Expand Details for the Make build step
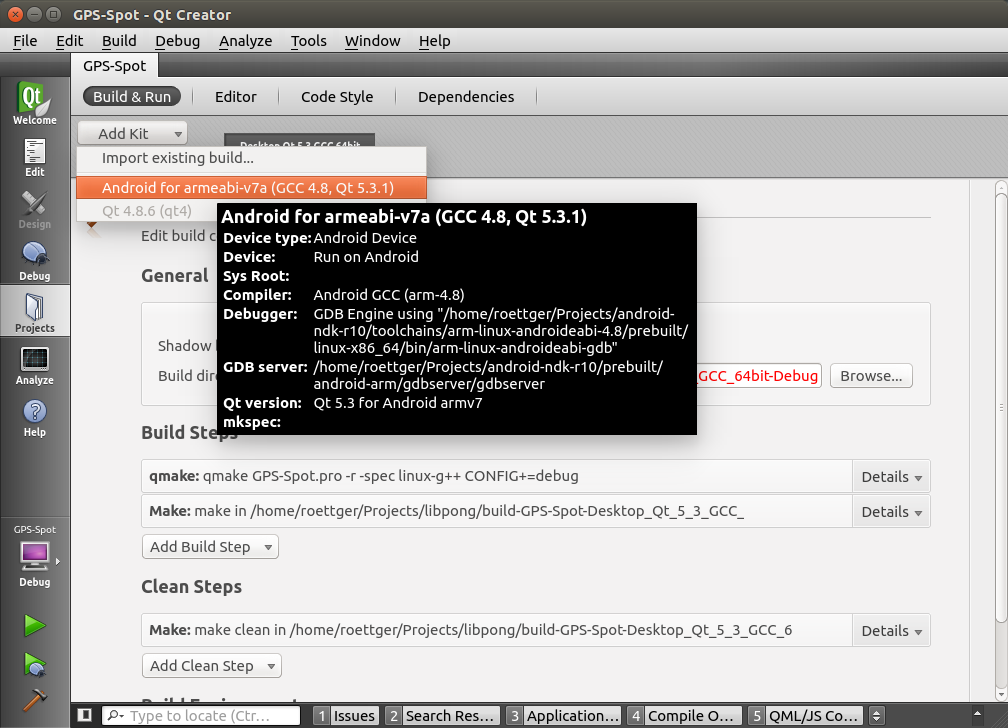Image resolution: width=1008 pixels, height=728 pixels. (891, 512)
